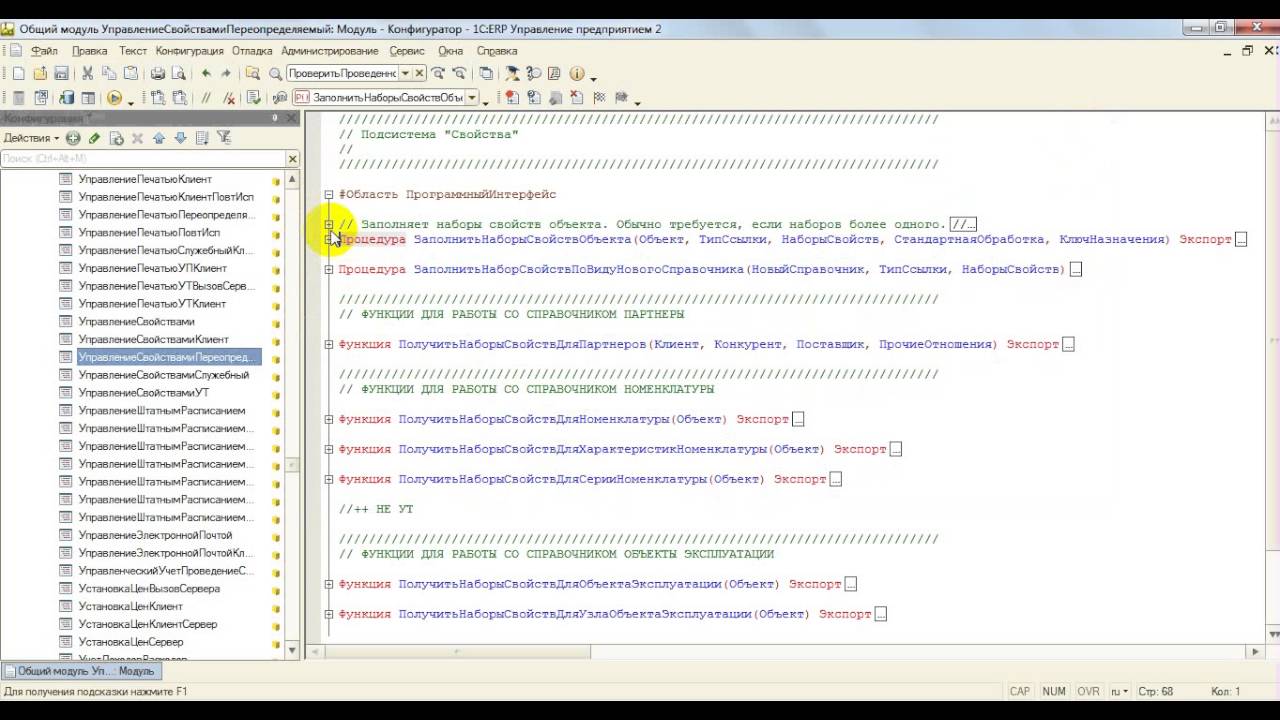The image size is (1280, 720).
Task: Select УправлениеПечатьюКлиент module
Action: 145,179
